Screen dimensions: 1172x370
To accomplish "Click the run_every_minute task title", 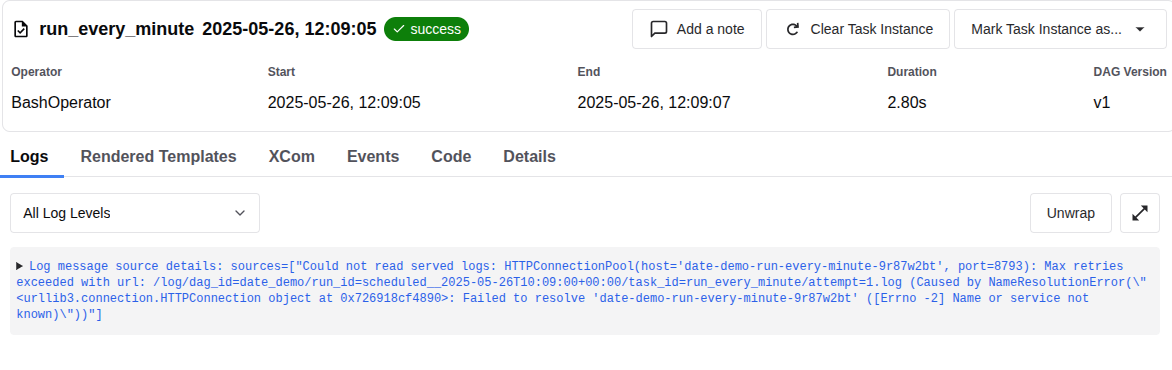I will point(117,29).
